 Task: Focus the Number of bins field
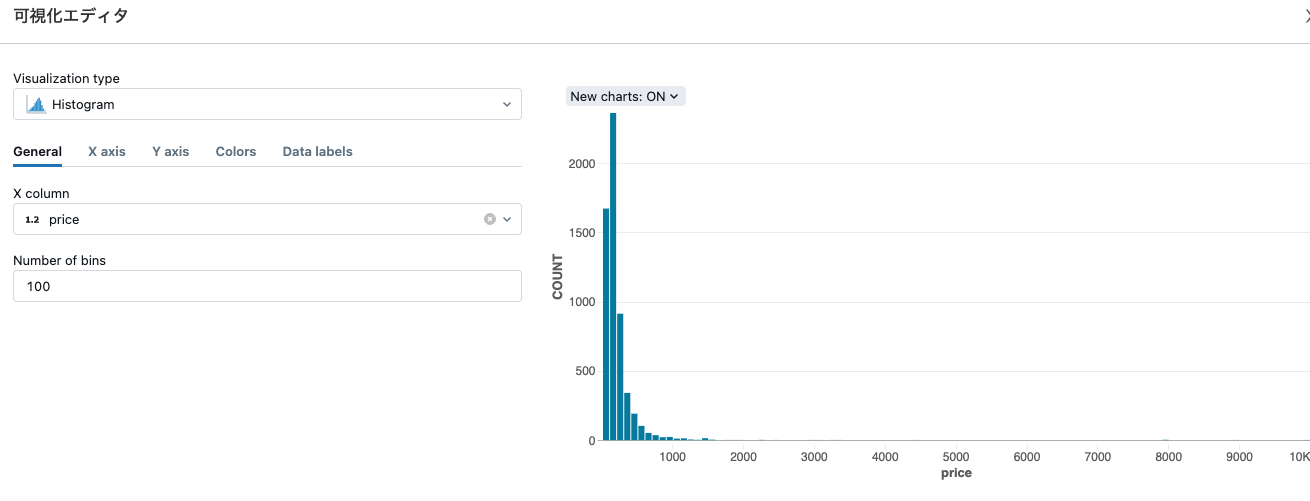(x=267, y=286)
